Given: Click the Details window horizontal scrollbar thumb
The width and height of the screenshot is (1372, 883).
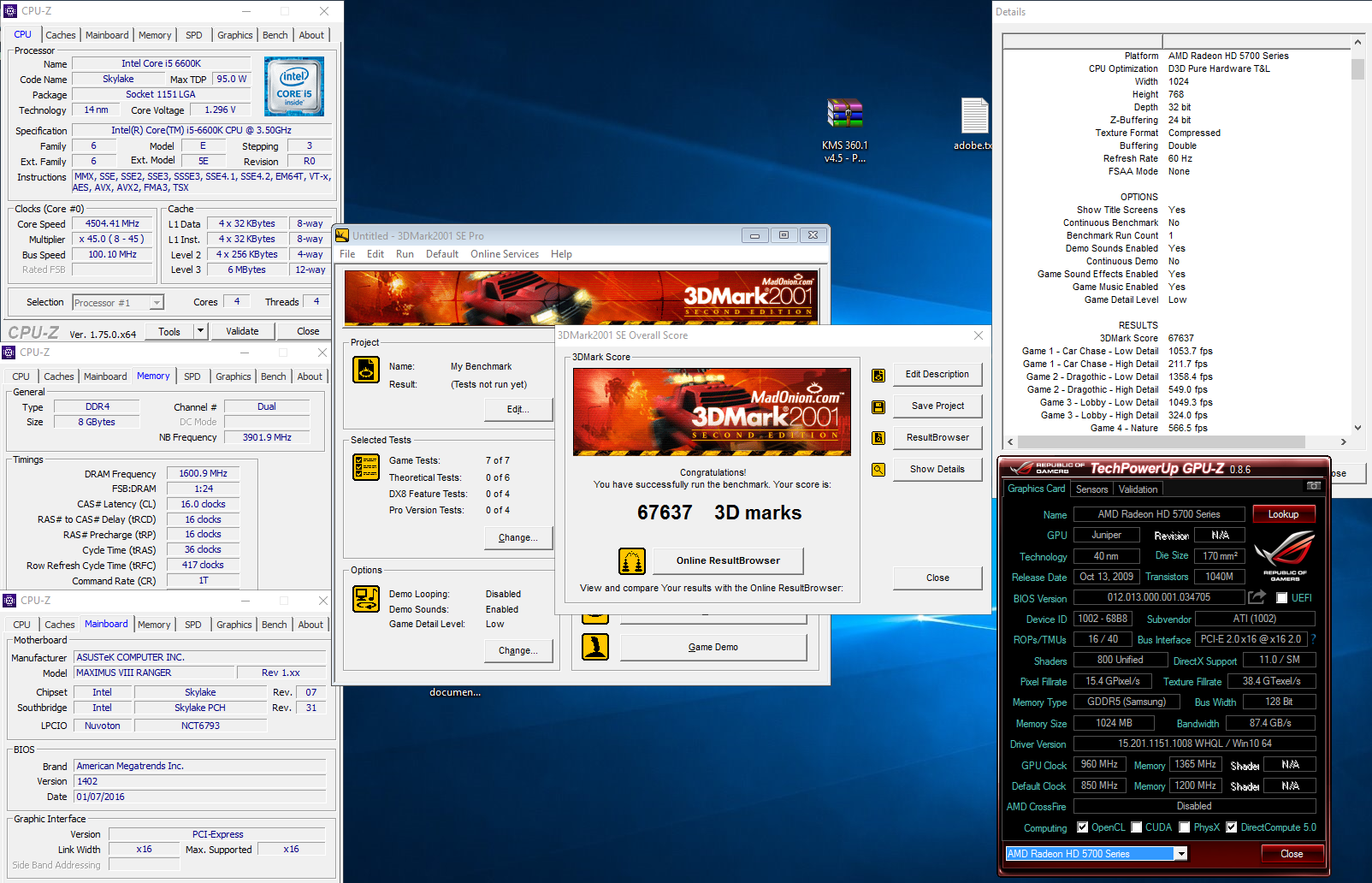Looking at the screenshot, I should pos(1161,442).
